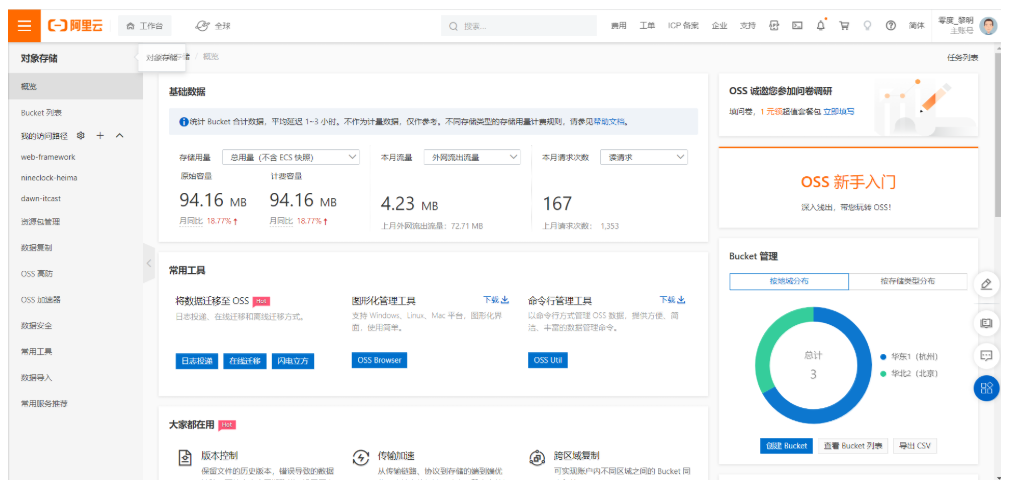Screen dimensions: 1024x497
Task: Click the settings gear beside 我的访问路径
Action: [x=81, y=135]
